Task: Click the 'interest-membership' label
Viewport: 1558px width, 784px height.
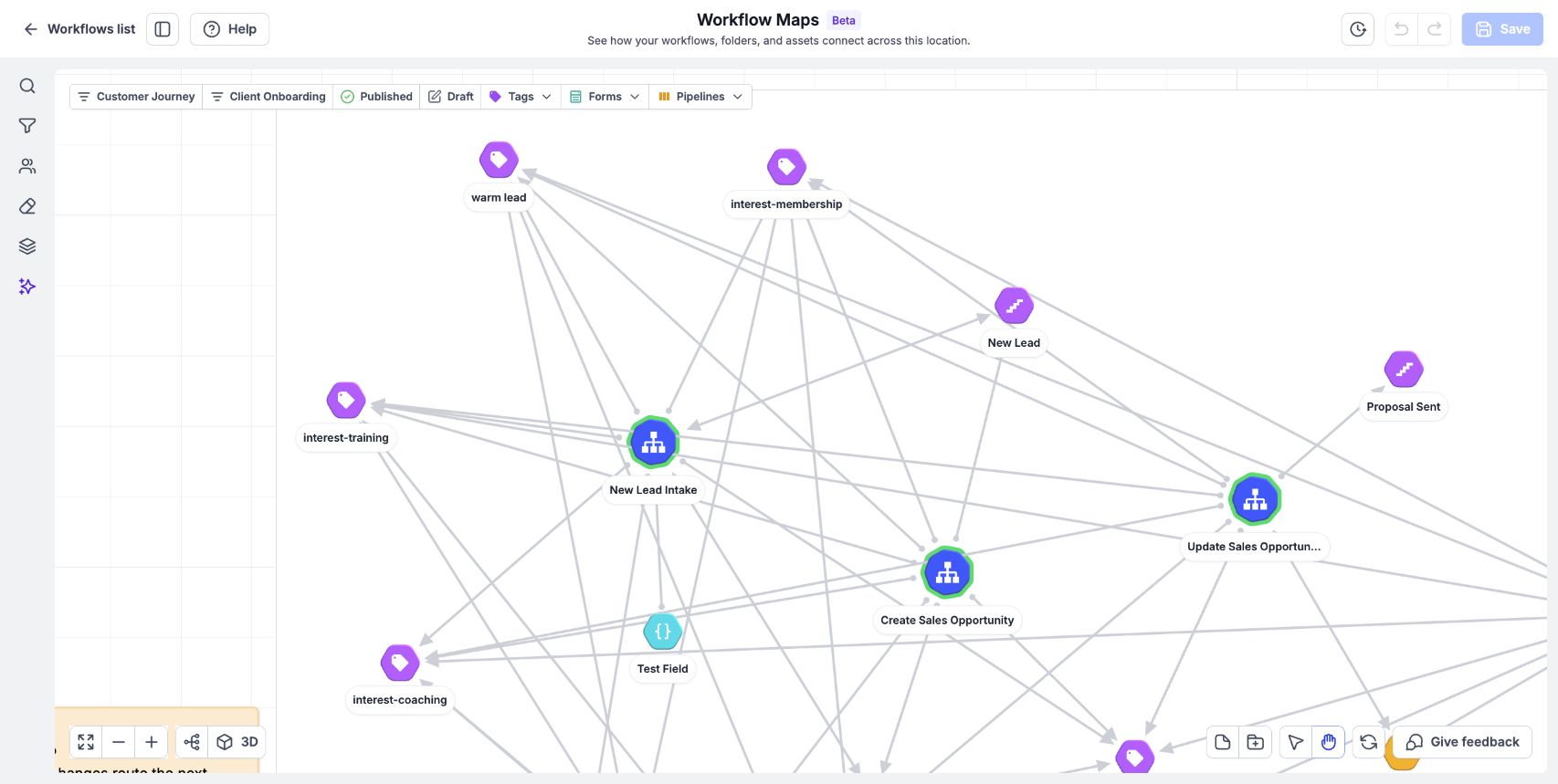Action: tap(786, 204)
